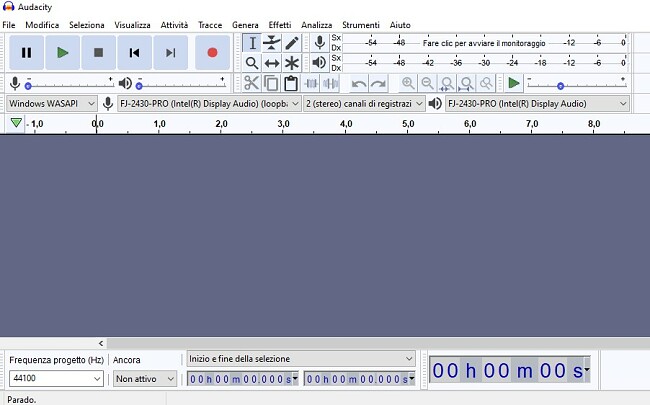Viewport: 650px width, 405px height.
Task: Select the Selection (I-beam) tool
Action: point(252,43)
